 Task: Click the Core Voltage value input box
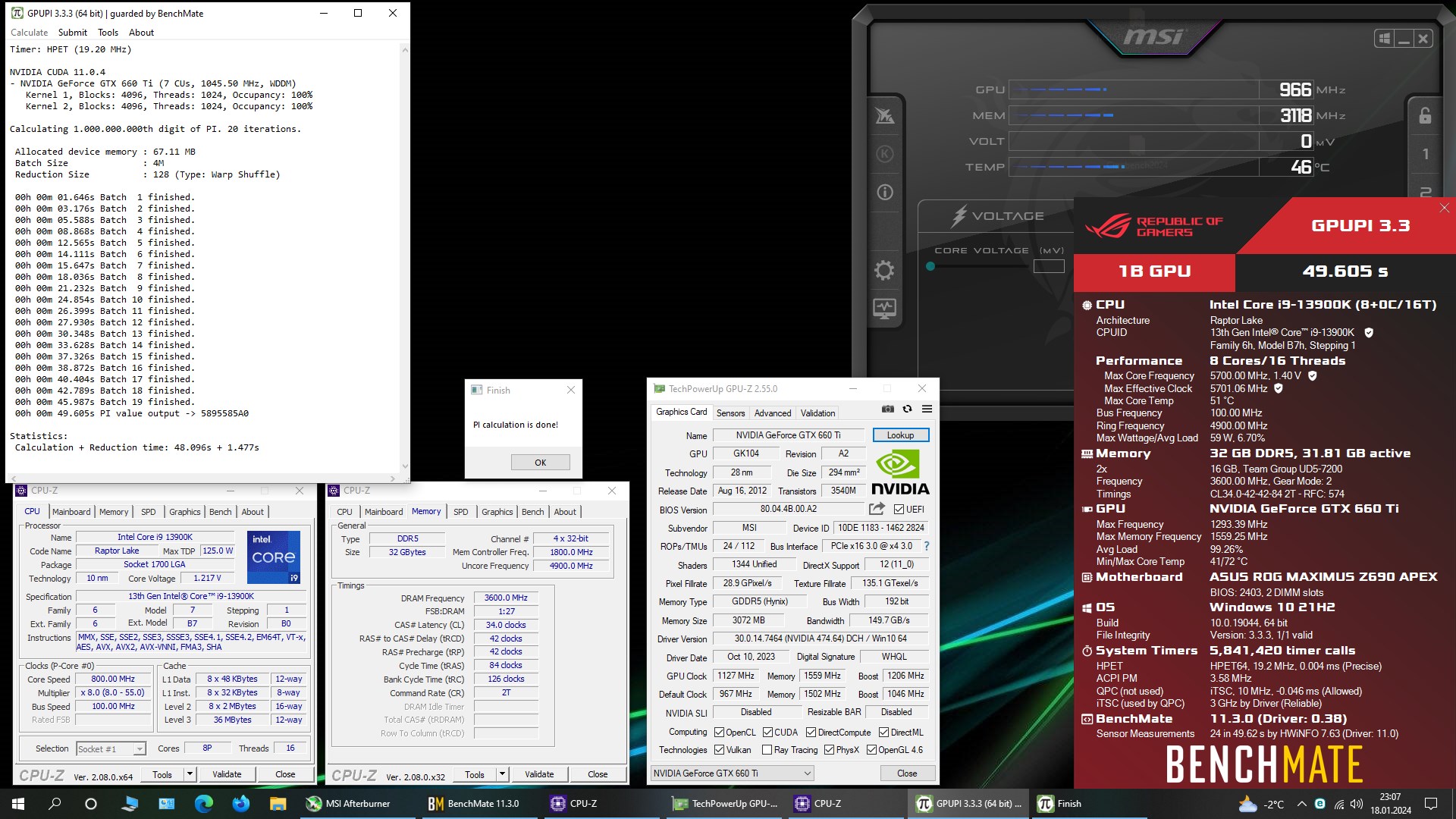pos(1049,266)
